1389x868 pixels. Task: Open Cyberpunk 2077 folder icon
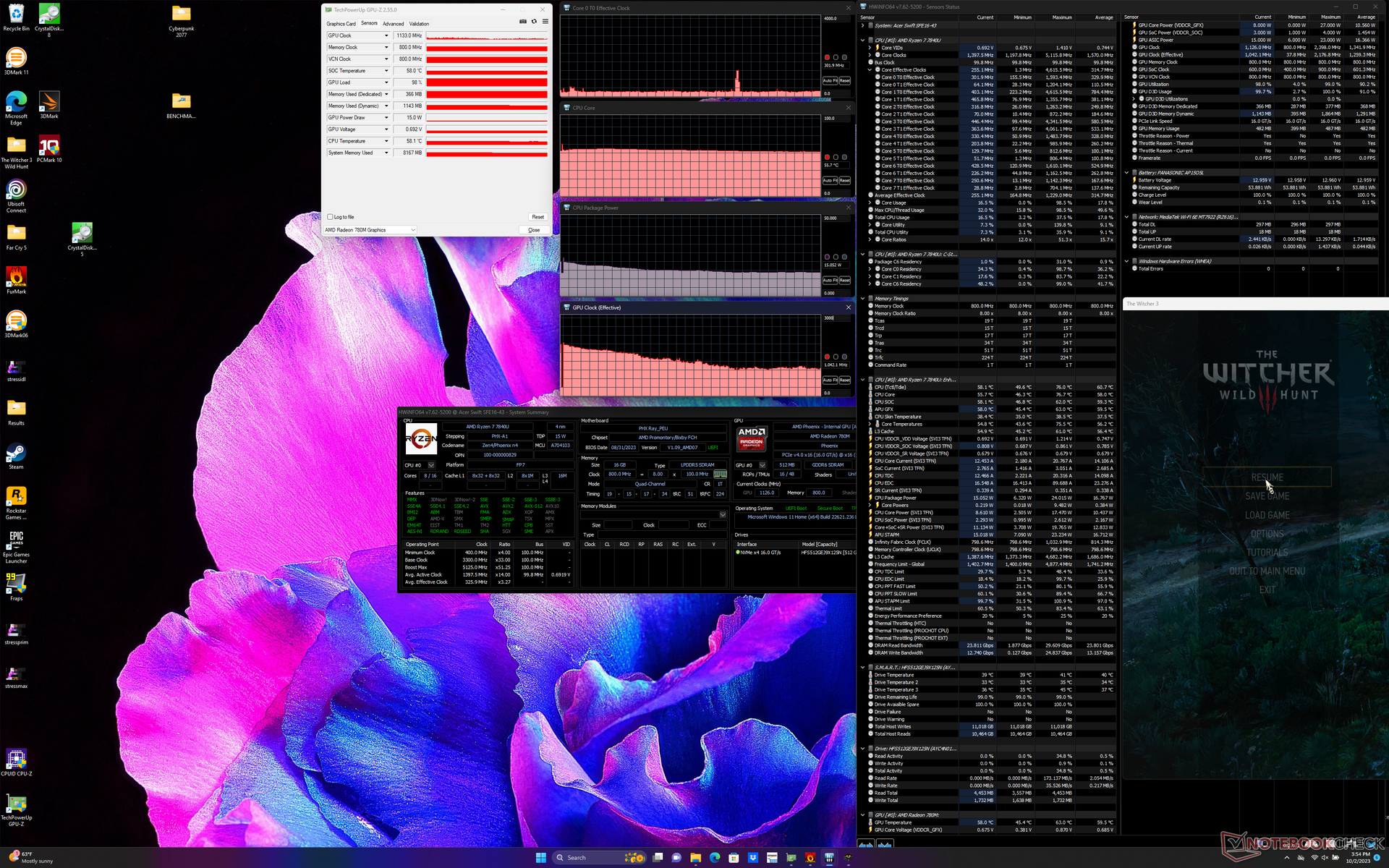[181, 14]
